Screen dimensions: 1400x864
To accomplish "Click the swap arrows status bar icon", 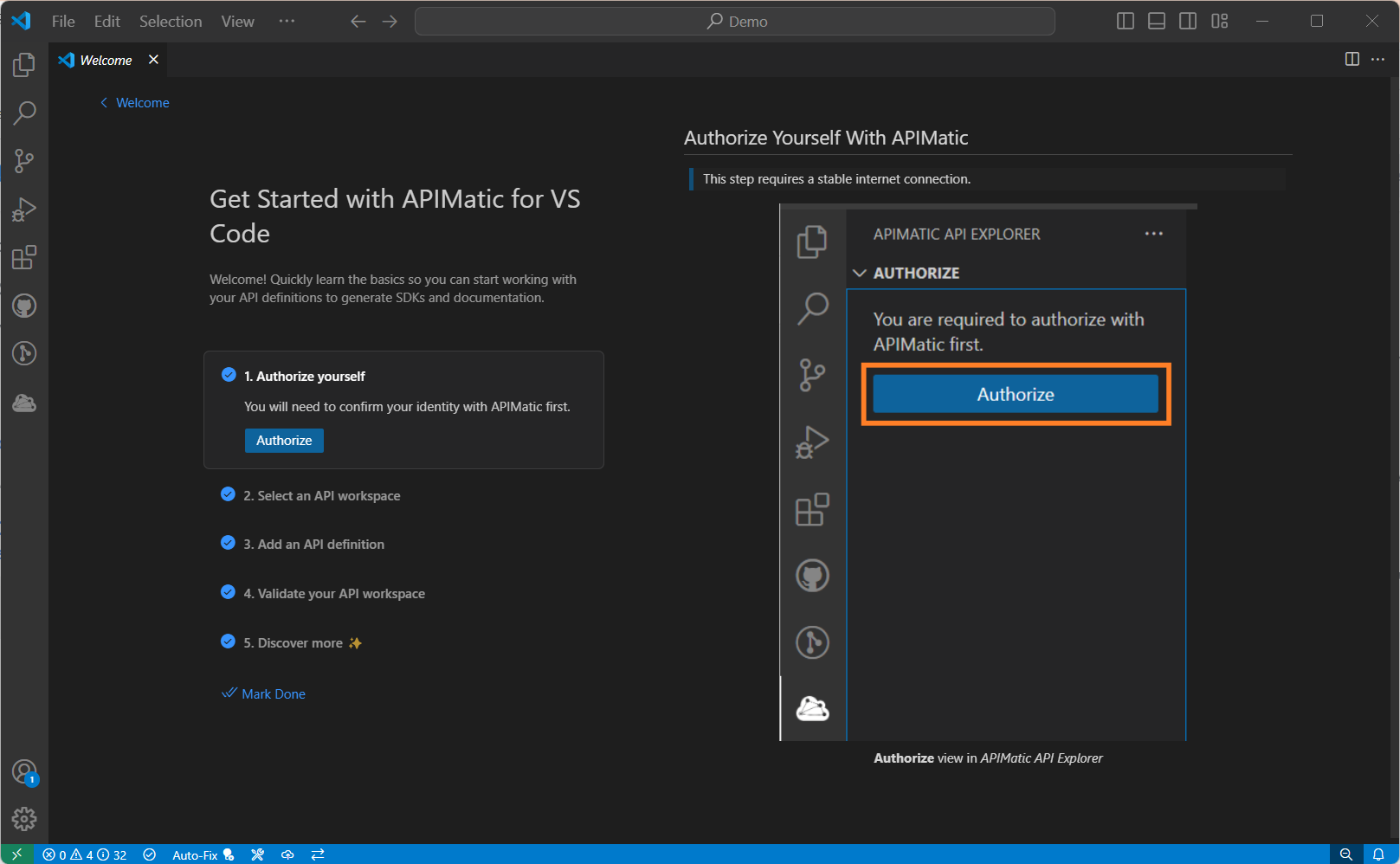I will tap(318, 854).
